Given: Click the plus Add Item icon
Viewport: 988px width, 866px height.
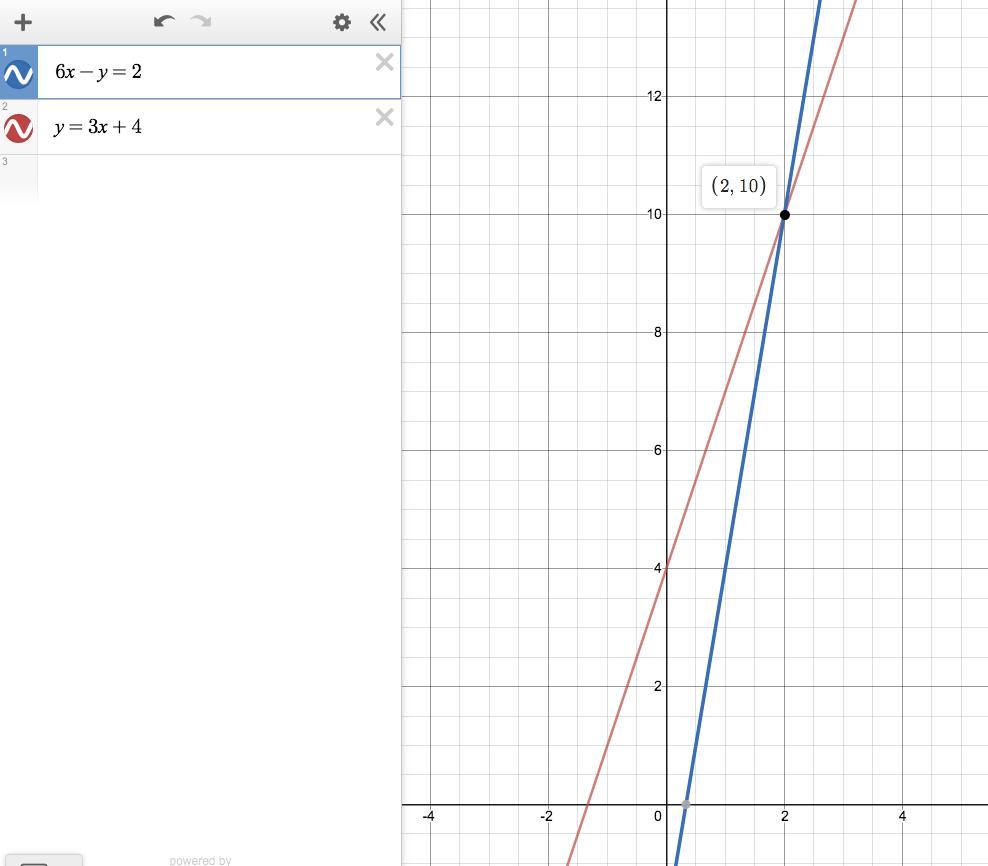Looking at the screenshot, I should point(23,23).
